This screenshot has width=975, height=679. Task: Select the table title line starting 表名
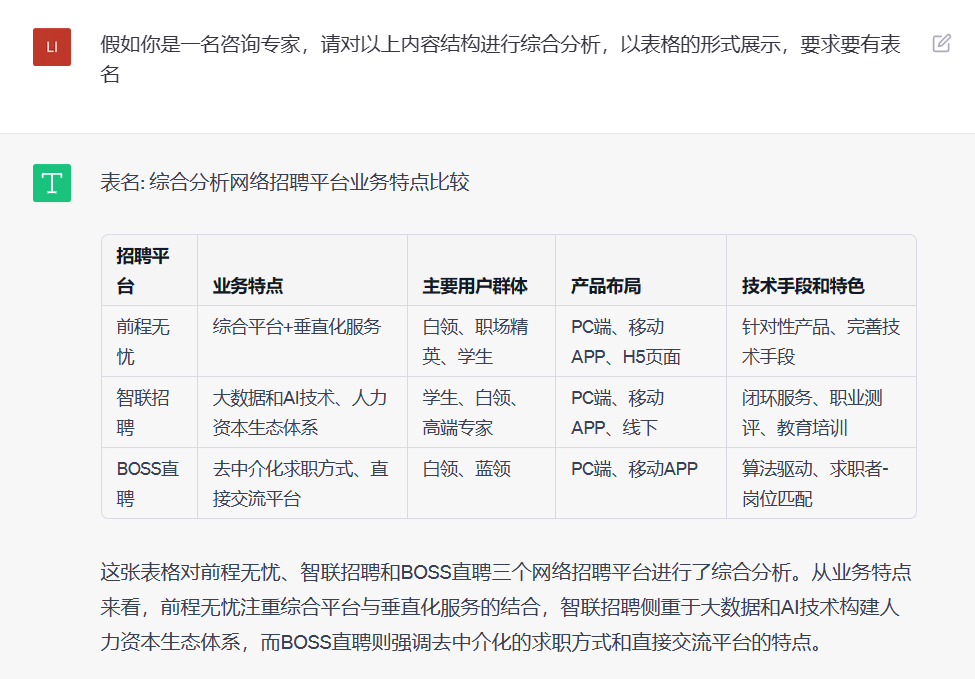point(285,182)
